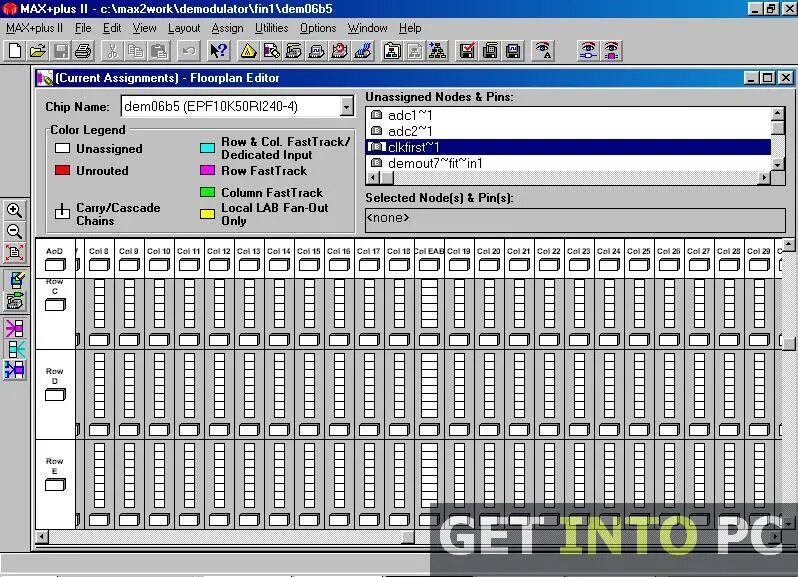Open the Hierarchy Display triangle icon

point(248,51)
